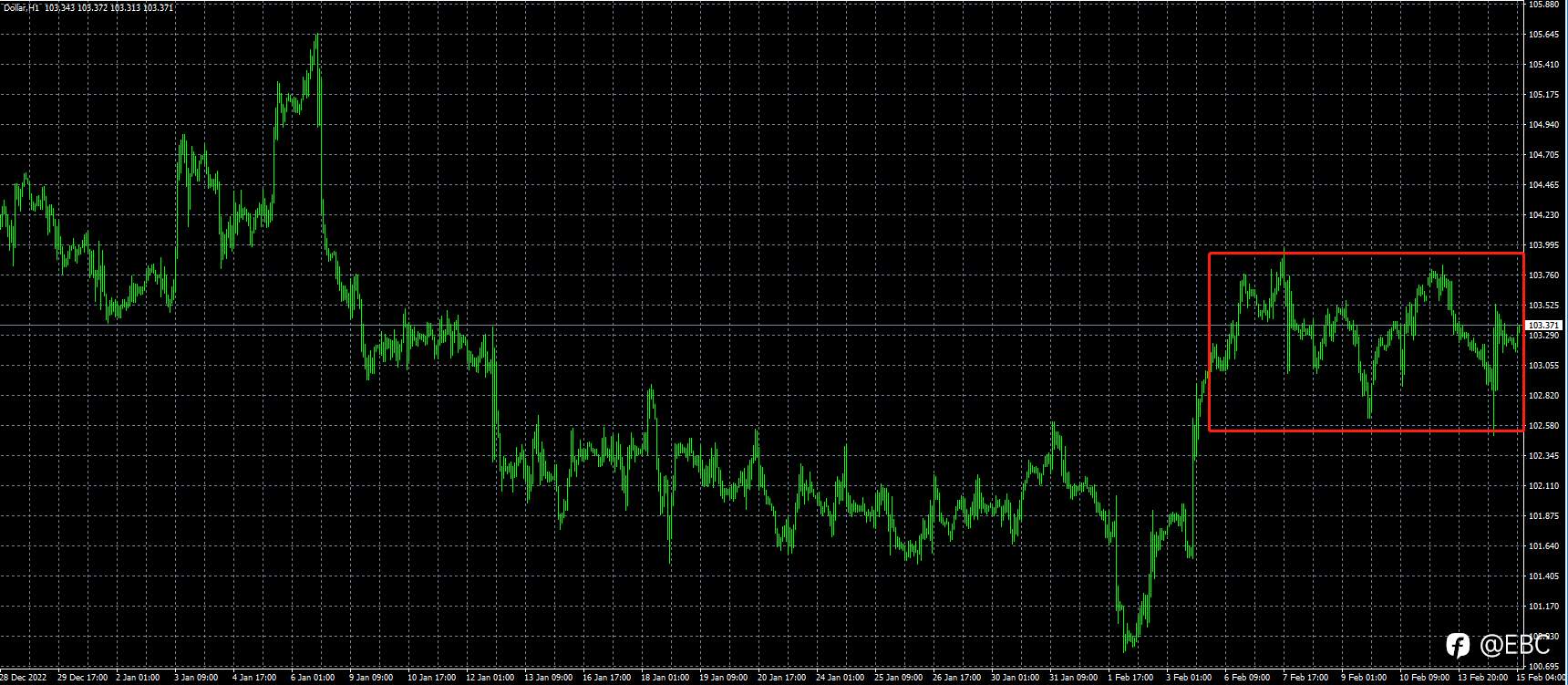Click the Dollar,H1 chart title text

point(22,7)
